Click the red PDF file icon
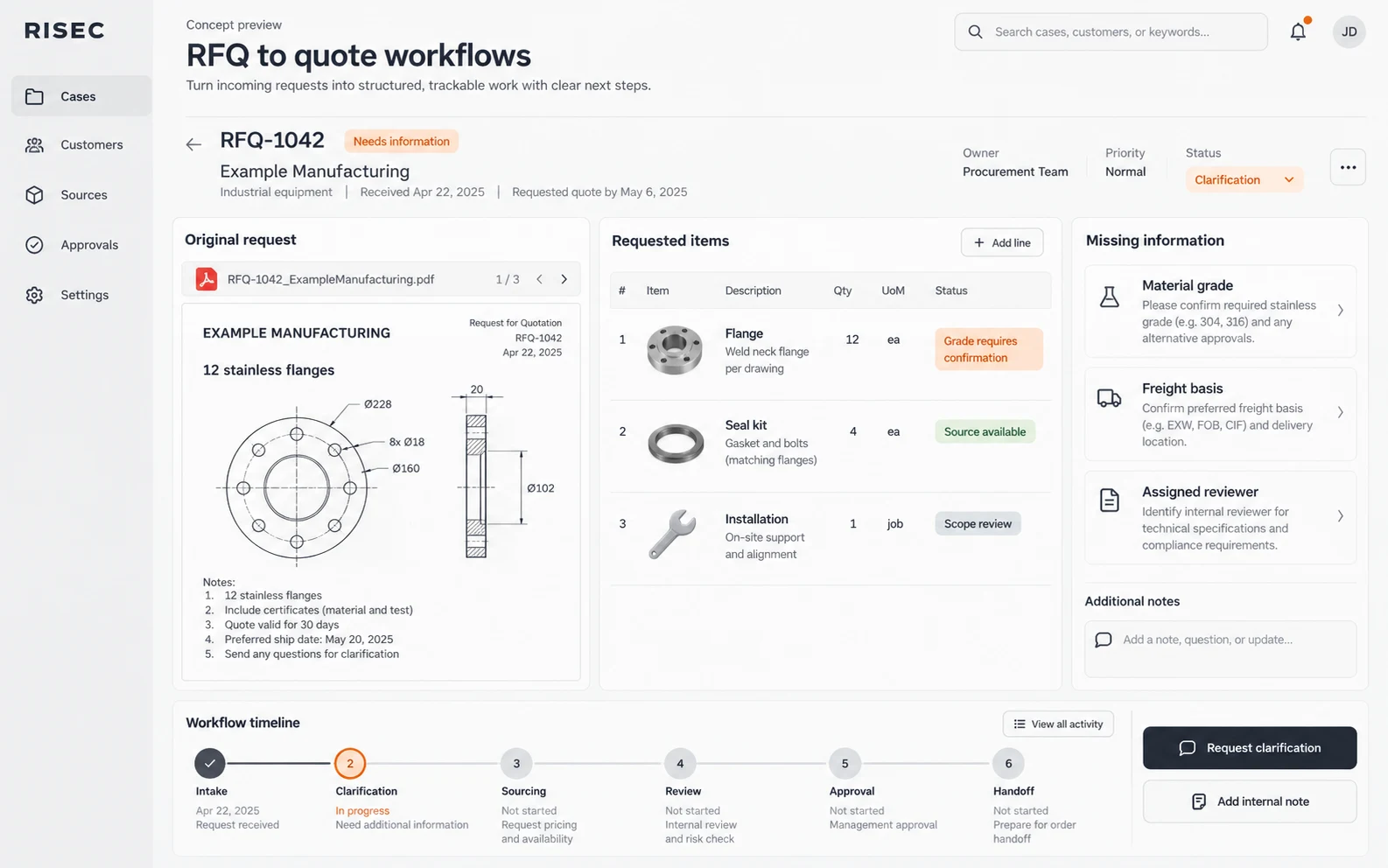The height and width of the screenshot is (868, 1388). tap(207, 279)
